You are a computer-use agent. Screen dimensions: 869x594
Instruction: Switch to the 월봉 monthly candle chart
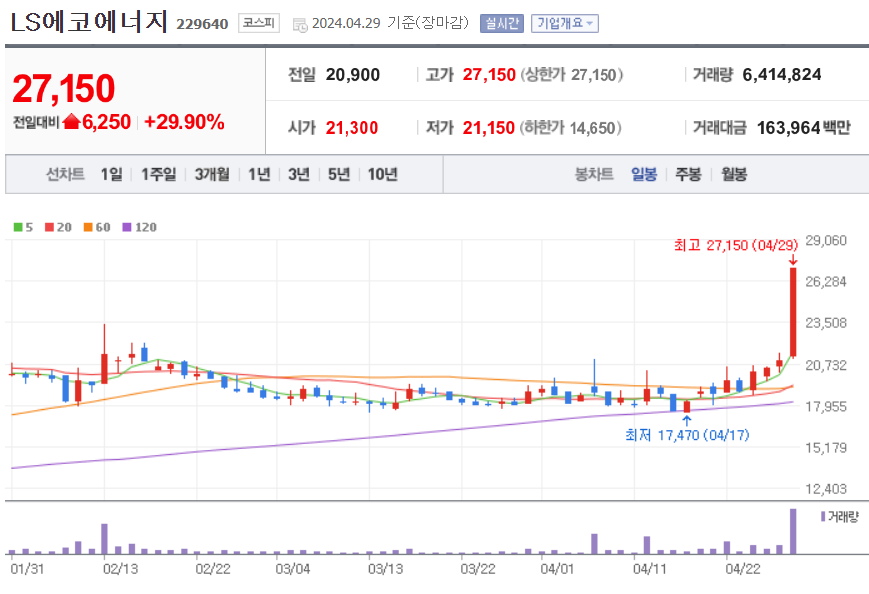734,175
